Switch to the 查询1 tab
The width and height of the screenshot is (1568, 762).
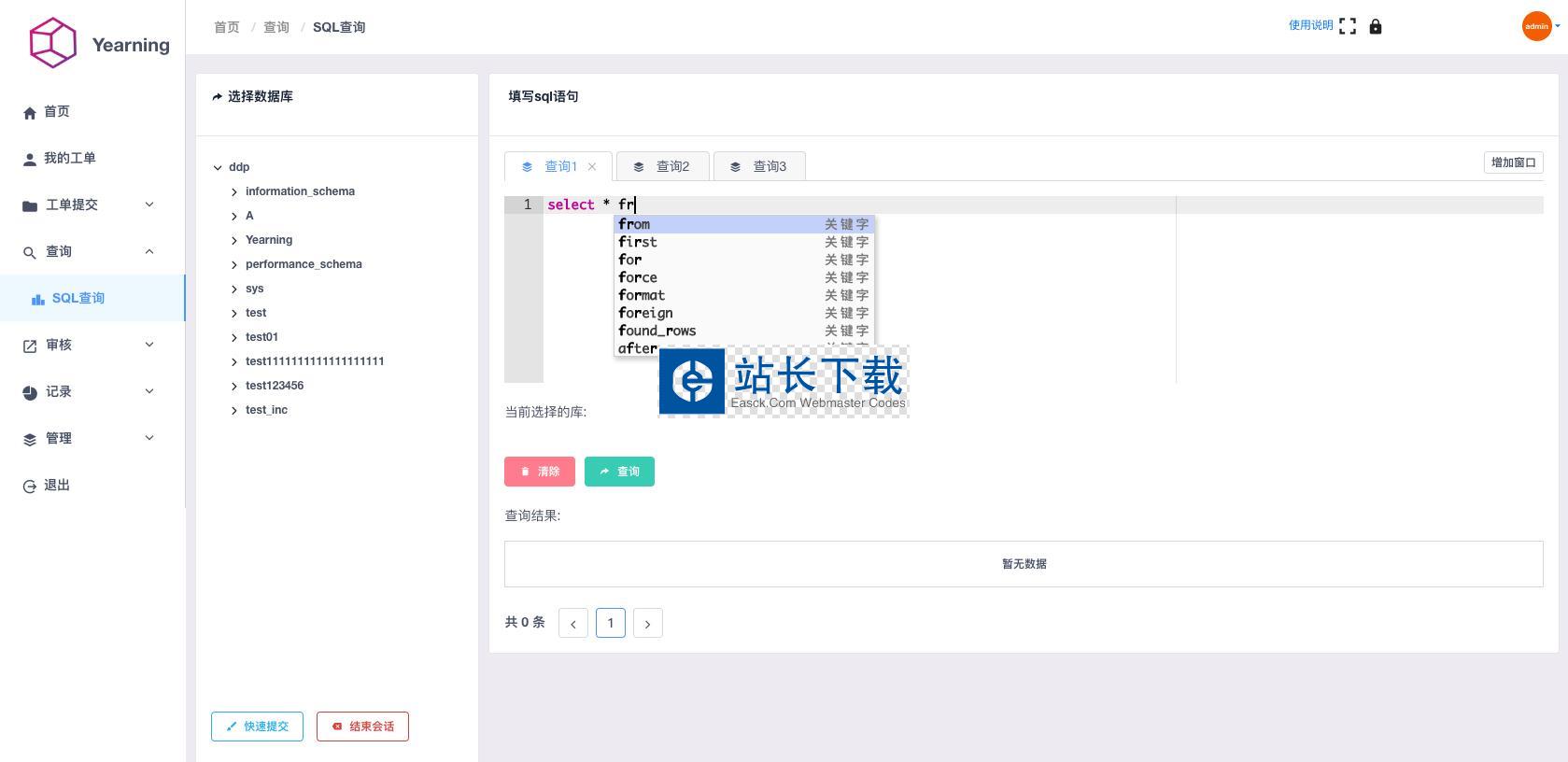(558, 166)
